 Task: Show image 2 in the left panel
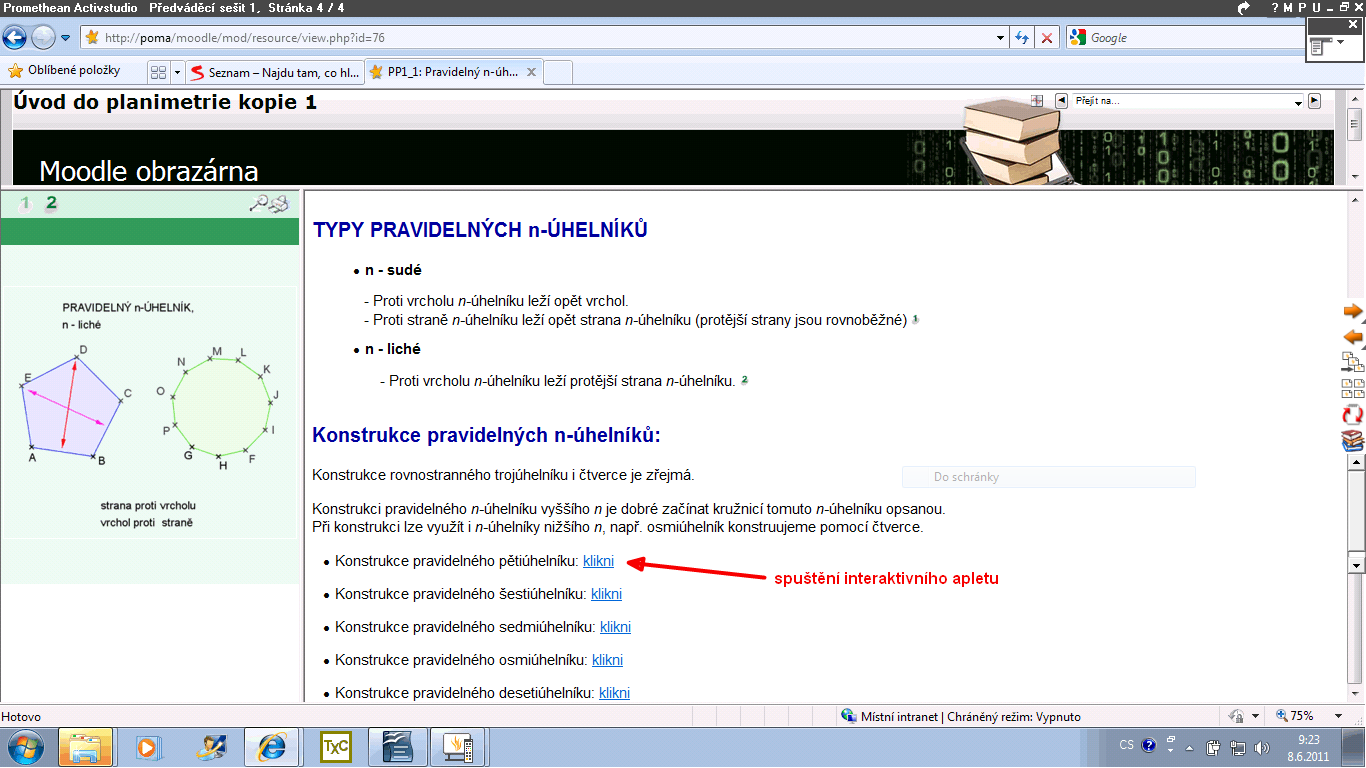pos(51,203)
